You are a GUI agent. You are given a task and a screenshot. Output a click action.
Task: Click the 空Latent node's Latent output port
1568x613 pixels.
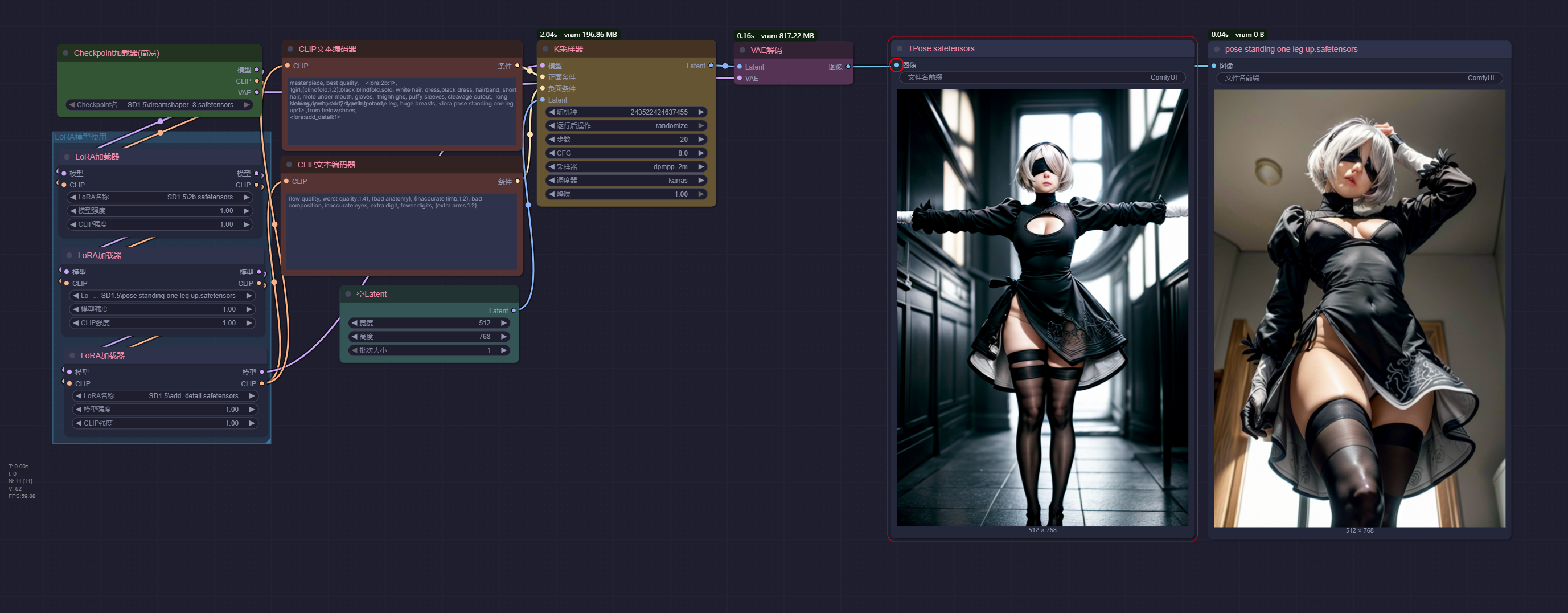click(x=514, y=310)
